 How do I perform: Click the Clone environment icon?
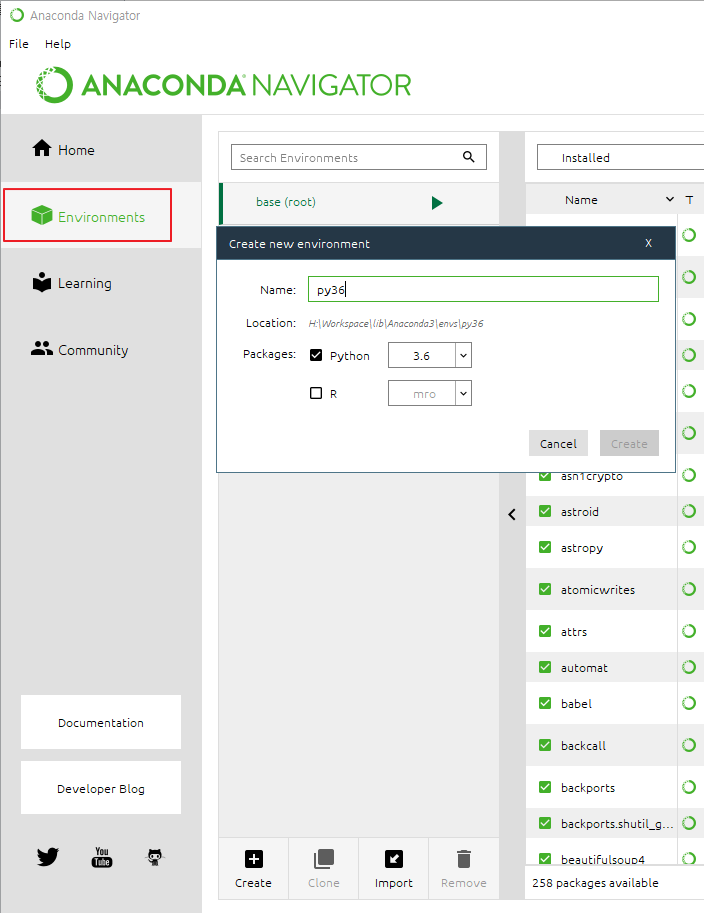324,859
